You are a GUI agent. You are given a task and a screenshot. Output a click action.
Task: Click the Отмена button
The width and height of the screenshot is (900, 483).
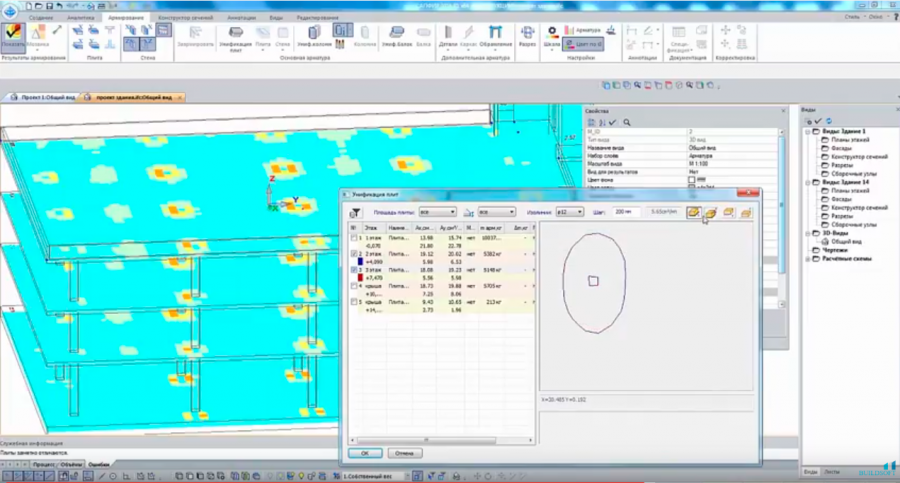(404, 453)
